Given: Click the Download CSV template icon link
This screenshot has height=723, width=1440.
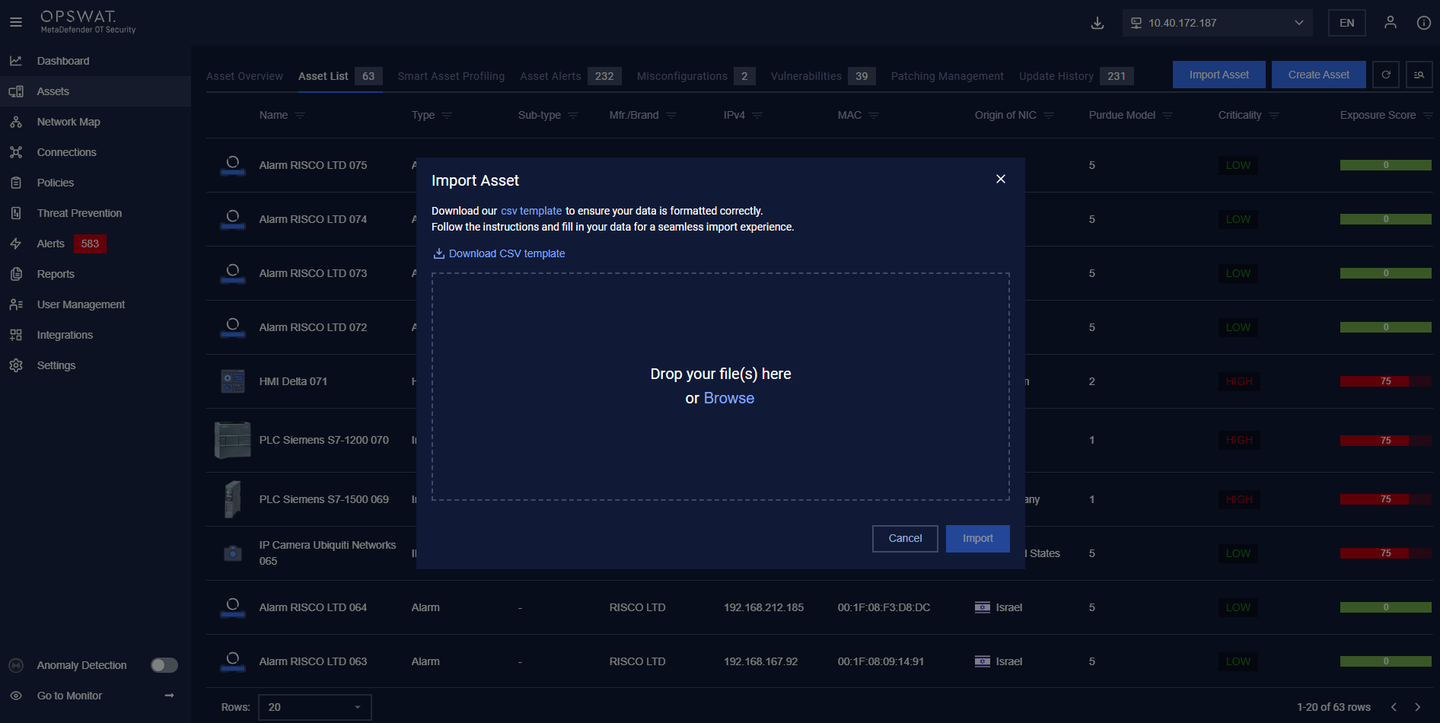Looking at the screenshot, I should point(499,254).
